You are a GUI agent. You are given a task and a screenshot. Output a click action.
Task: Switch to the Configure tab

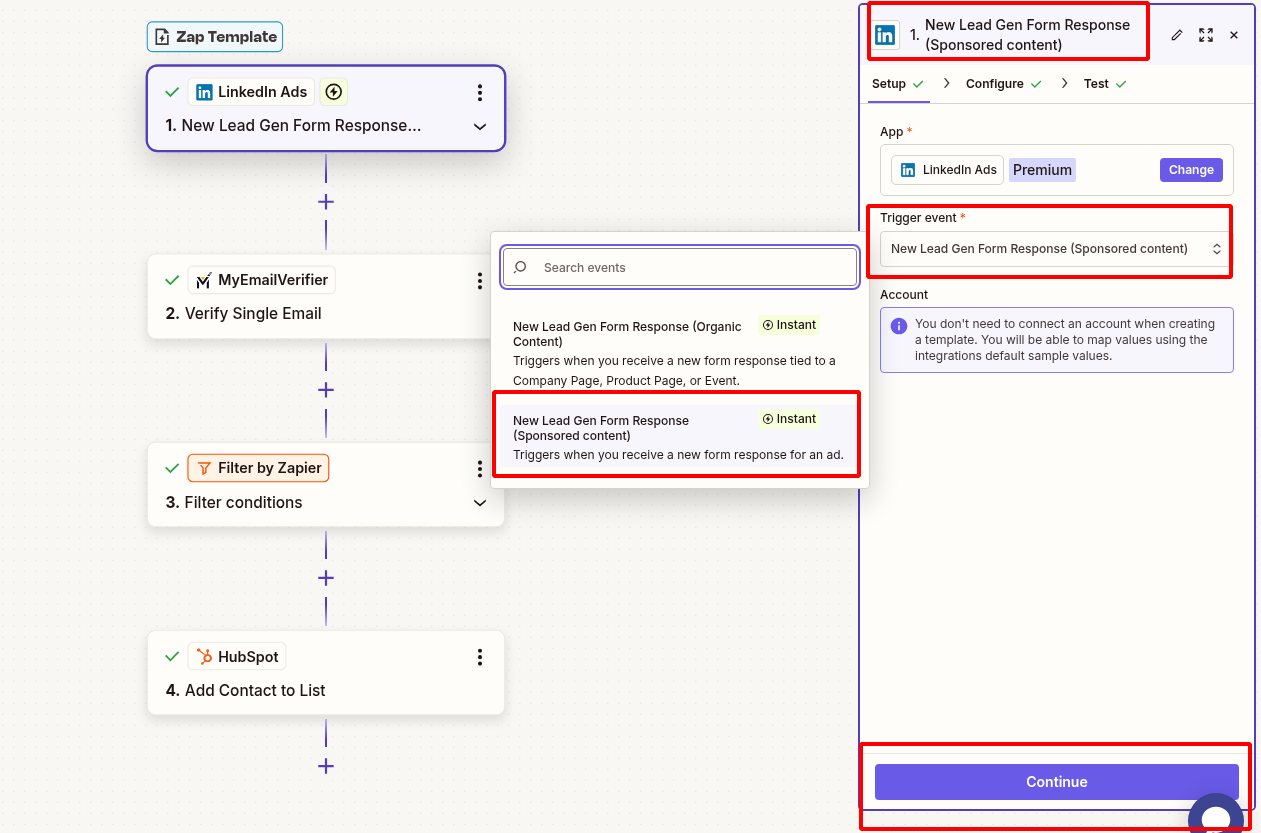(x=995, y=84)
